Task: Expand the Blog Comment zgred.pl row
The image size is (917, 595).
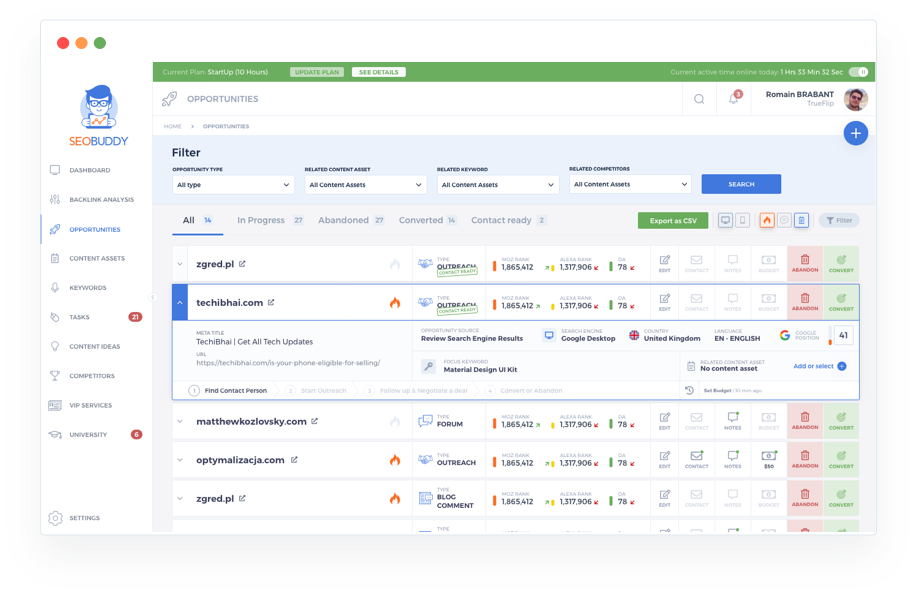Action: point(180,498)
